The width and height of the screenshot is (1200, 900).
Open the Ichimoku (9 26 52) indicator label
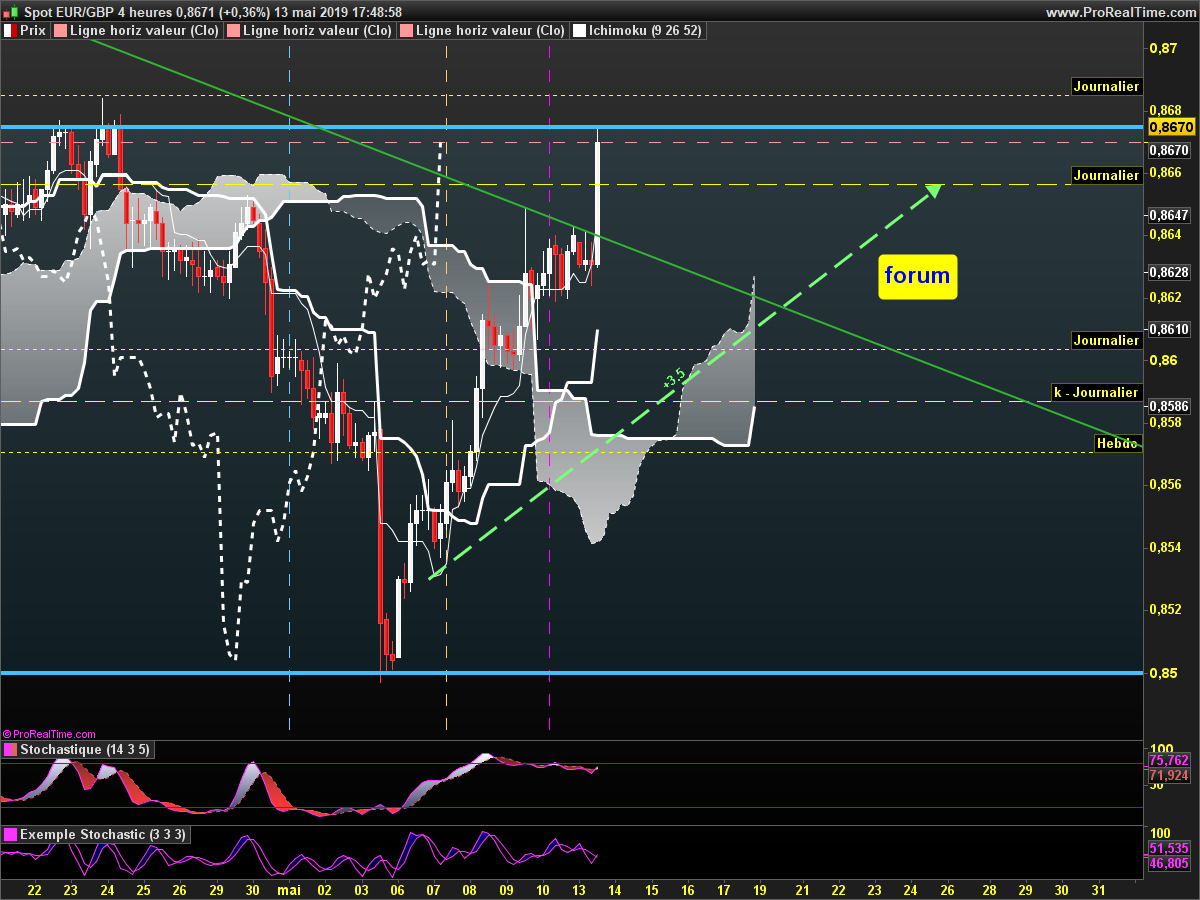639,31
